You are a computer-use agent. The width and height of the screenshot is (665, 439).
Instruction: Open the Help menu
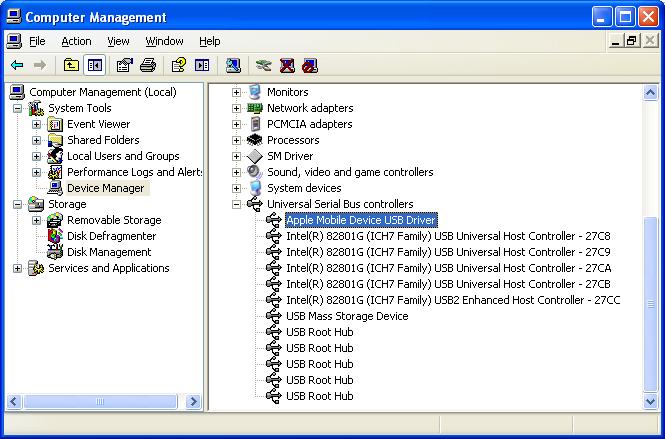tap(210, 41)
